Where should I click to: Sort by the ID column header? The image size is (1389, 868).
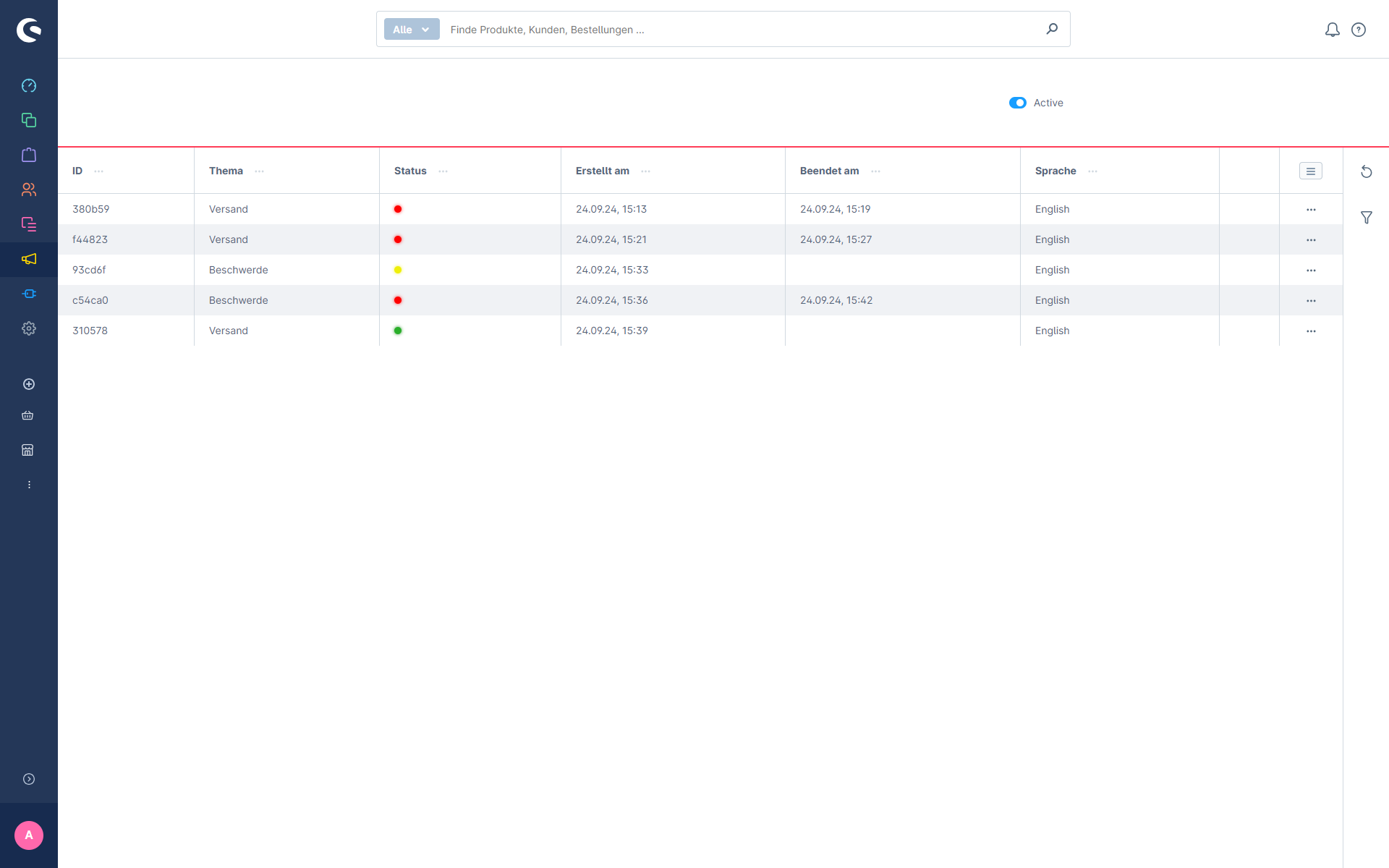[x=77, y=171]
